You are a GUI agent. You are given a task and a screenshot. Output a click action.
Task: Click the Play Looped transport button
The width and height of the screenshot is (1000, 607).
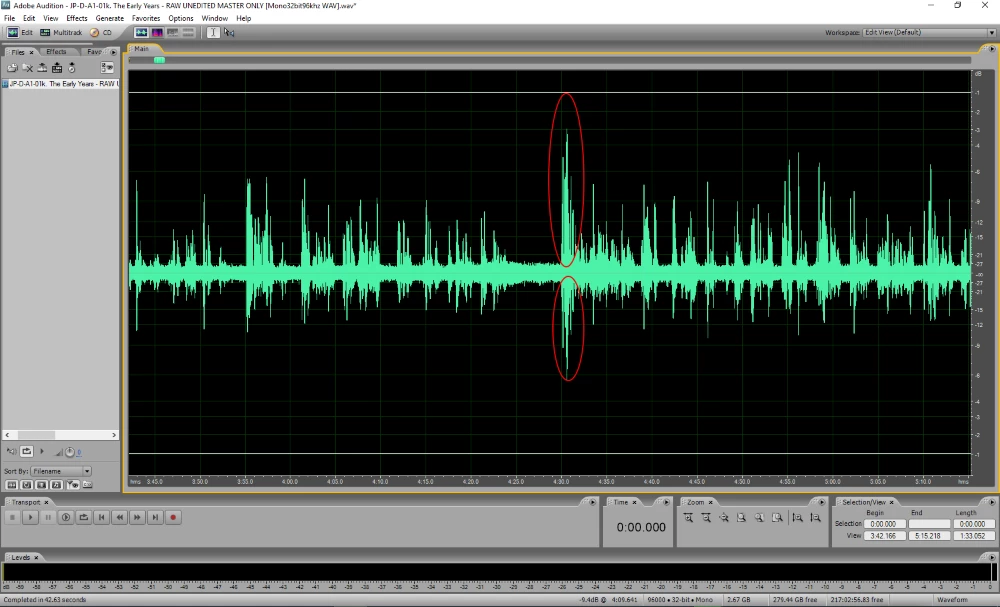(84, 518)
